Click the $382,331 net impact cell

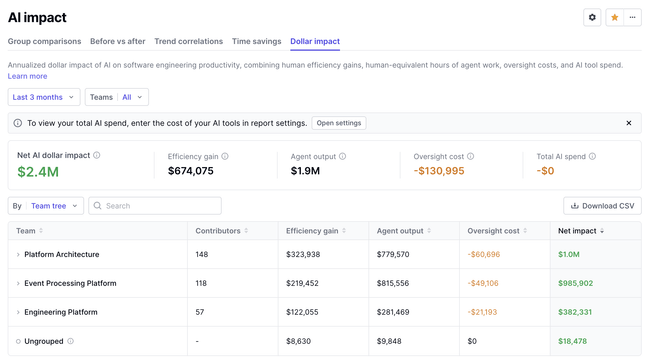coord(575,312)
